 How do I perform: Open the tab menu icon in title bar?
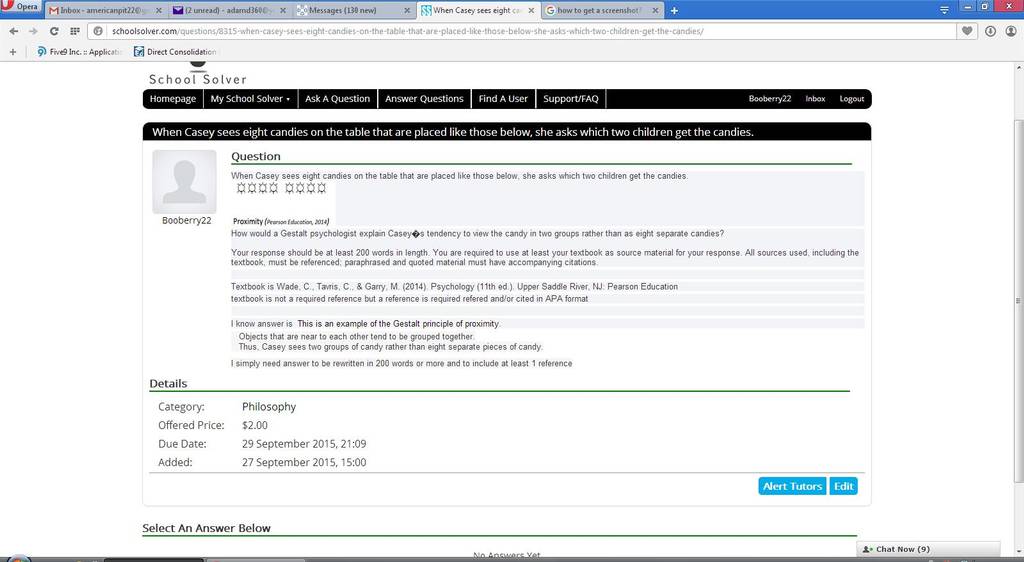[x=944, y=10]
